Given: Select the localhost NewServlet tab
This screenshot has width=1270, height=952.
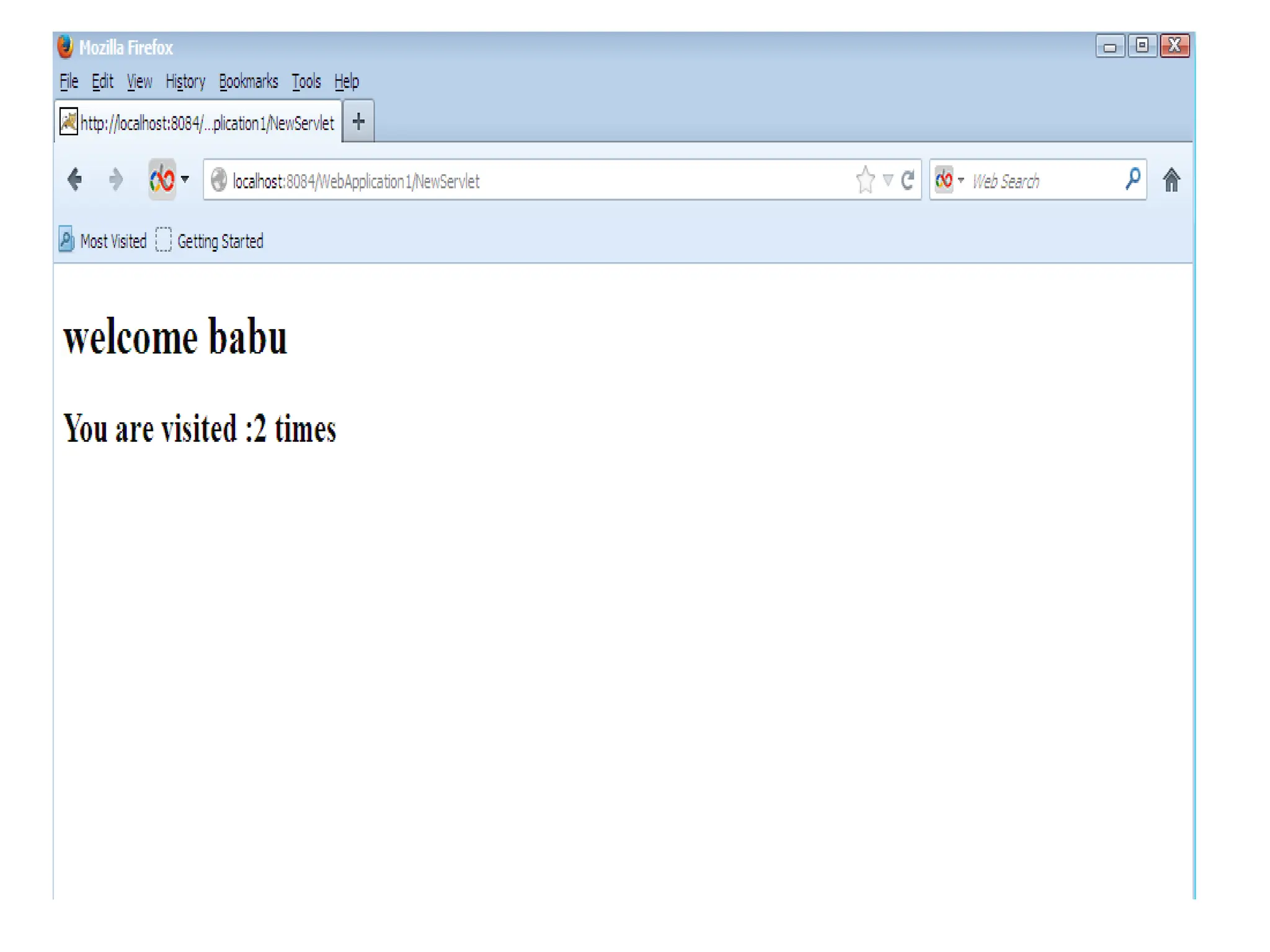Looking at the screenshot, I should coord(198,123).
